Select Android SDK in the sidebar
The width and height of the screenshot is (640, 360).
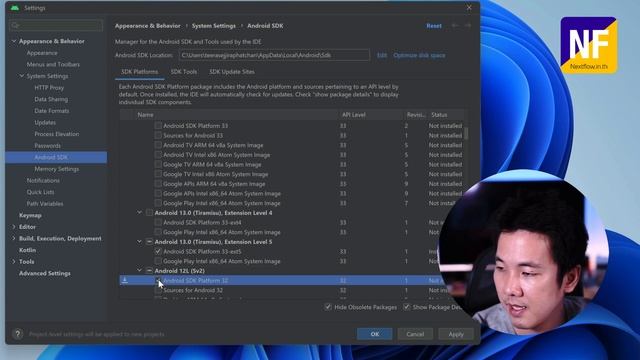point(56,157)
